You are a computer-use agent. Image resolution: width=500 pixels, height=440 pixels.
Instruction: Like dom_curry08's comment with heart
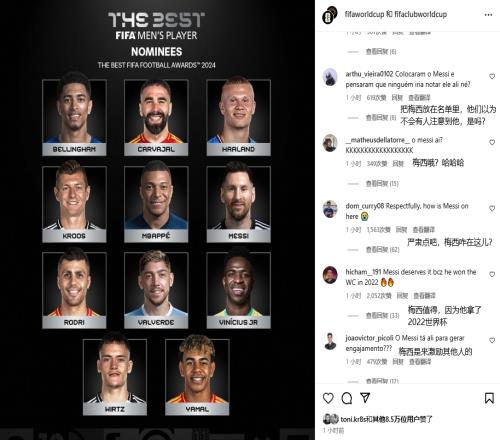coord(492,208)
